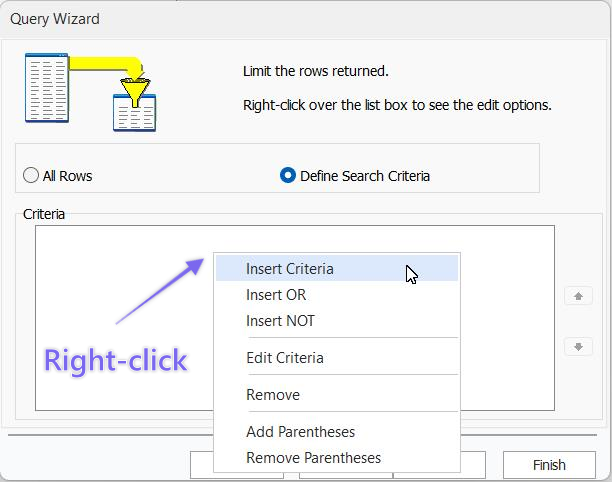The width and height of the screenshot is (612, 482).
Task: Click the purple Right-click annotation text
Action: (115, 360)
